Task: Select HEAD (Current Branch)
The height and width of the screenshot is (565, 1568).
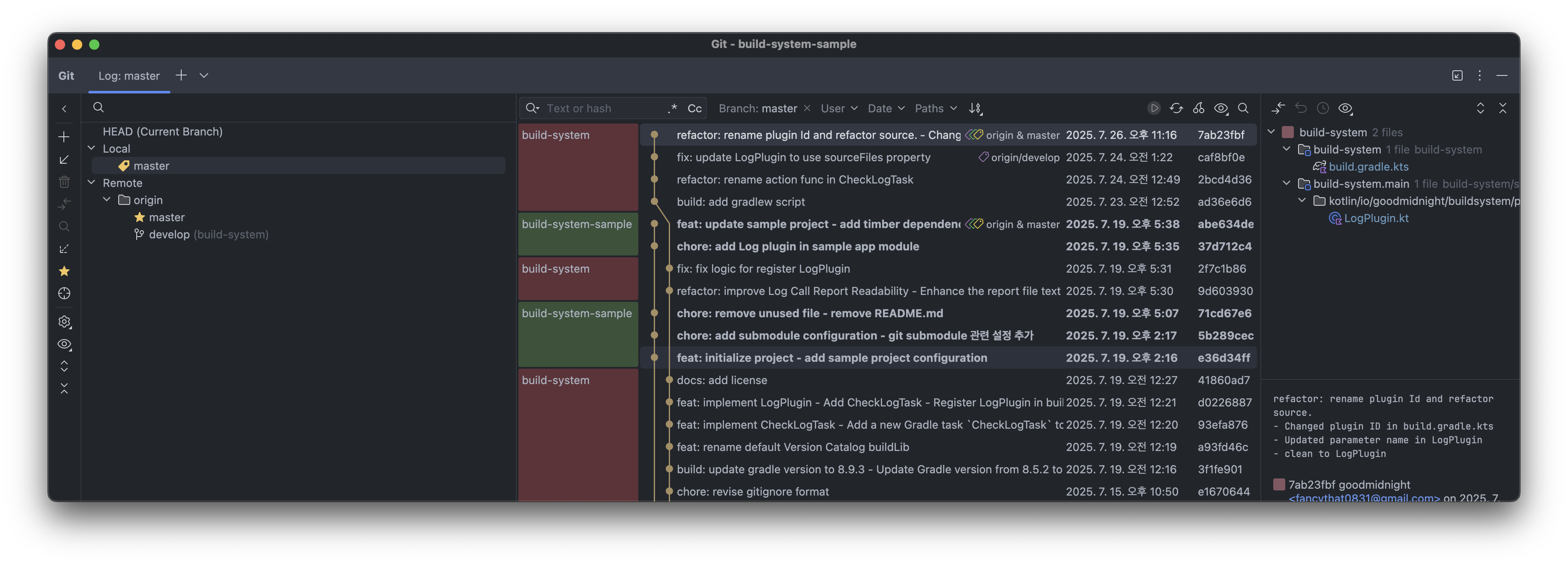Action: (x=162, y=132)
